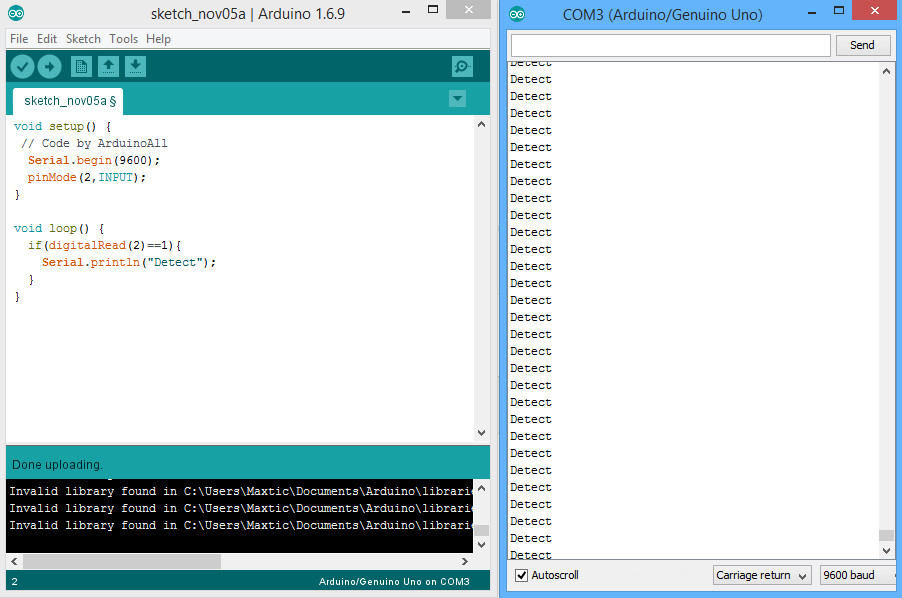
Task: Upload the sketch with the arrow icon
Action: coord(49,67)
